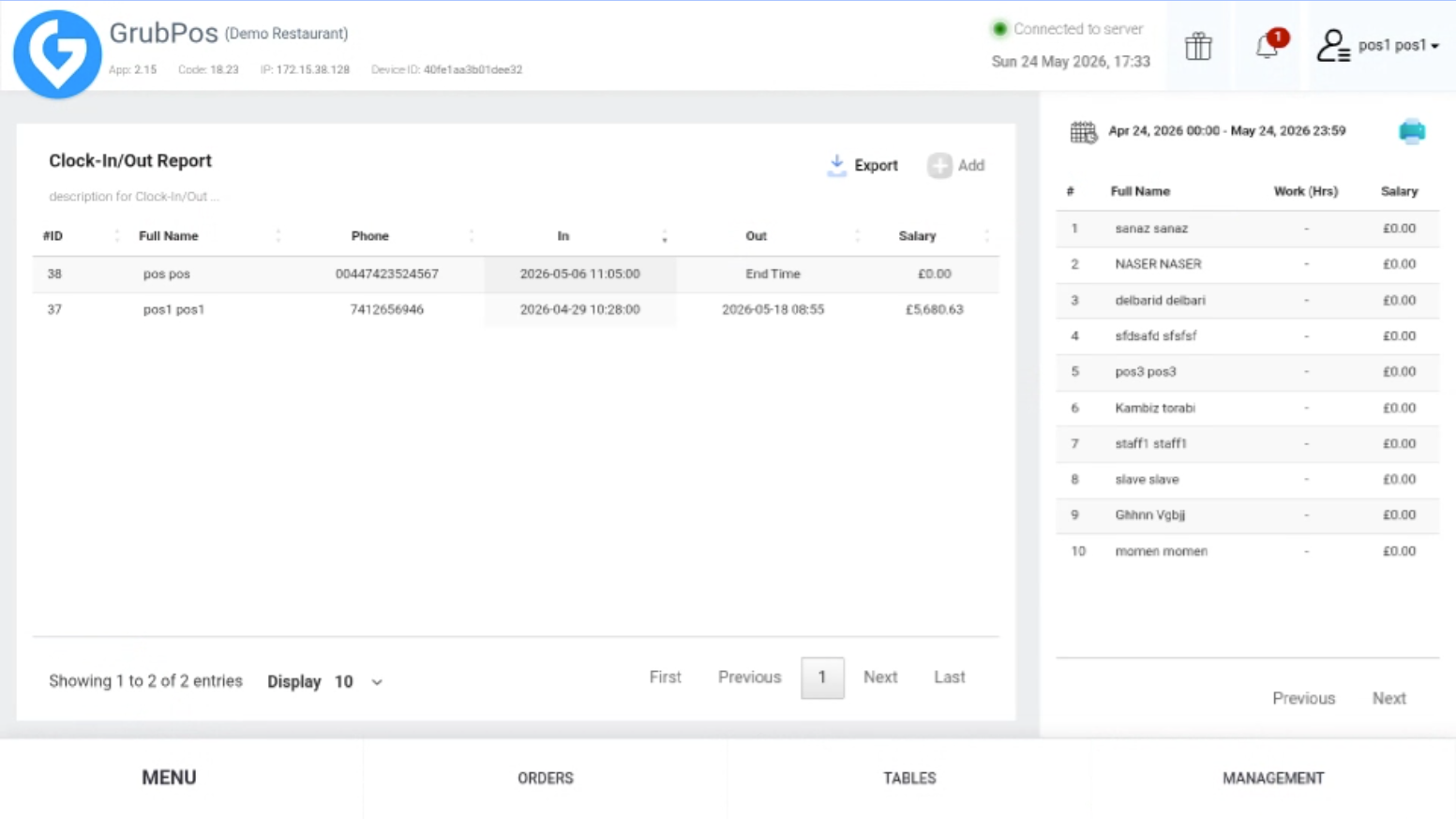Open the gift box icon

1198,46
